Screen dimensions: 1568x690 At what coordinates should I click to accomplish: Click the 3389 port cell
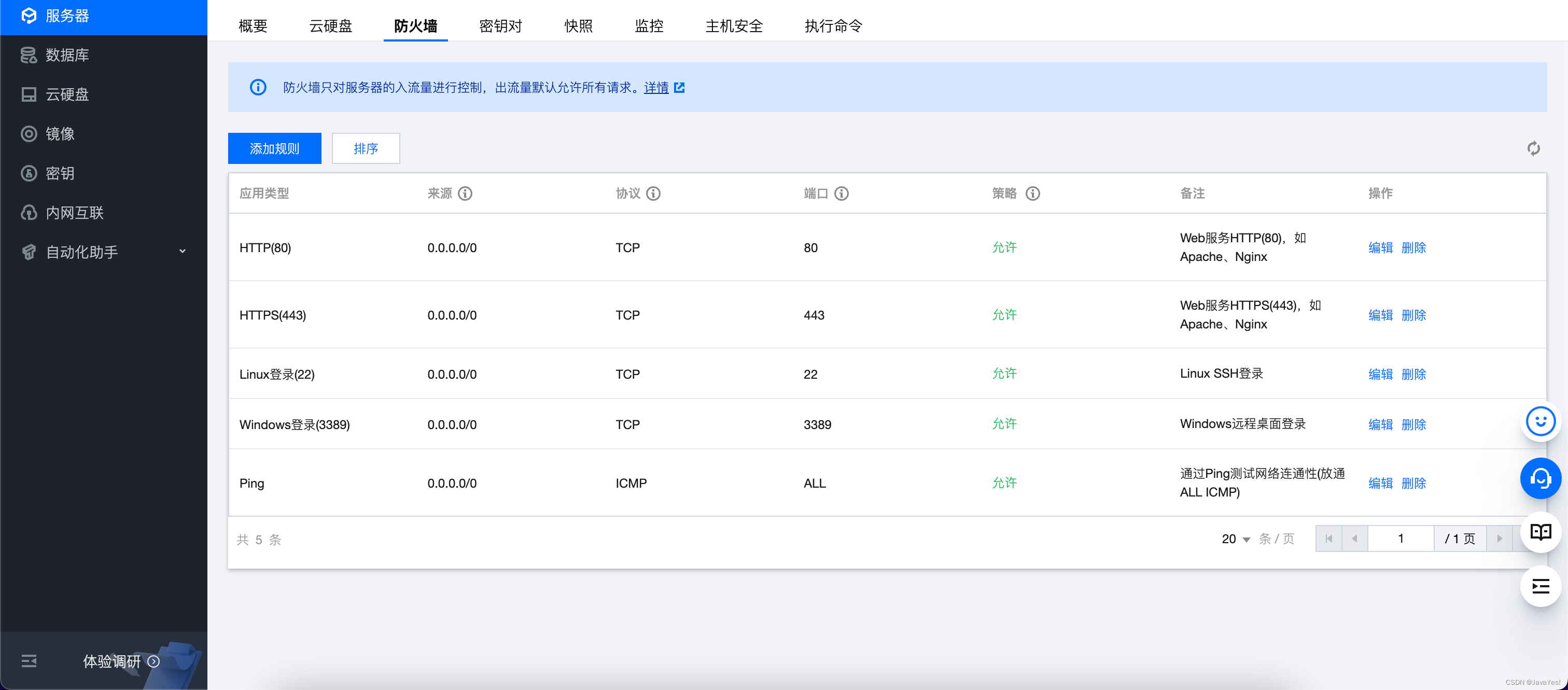817,425
